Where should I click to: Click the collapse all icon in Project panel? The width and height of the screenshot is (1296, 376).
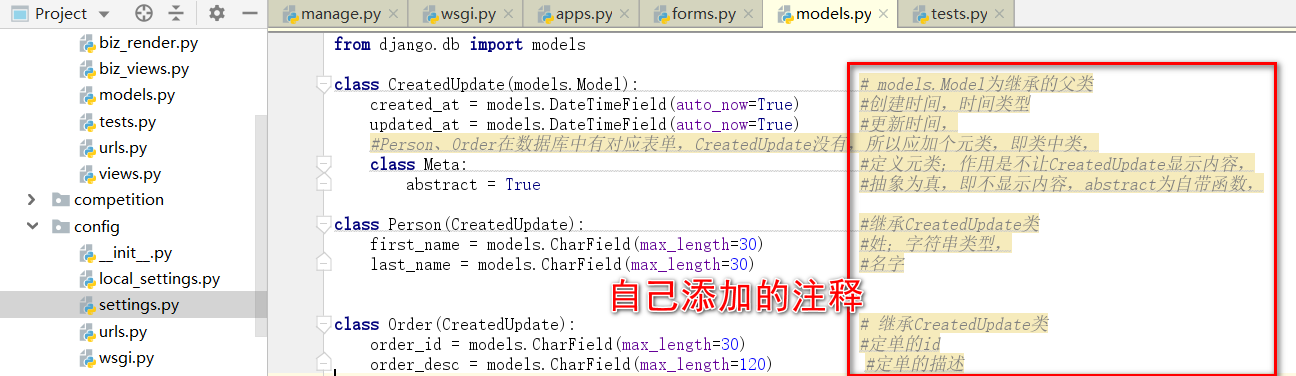(176, 14)
